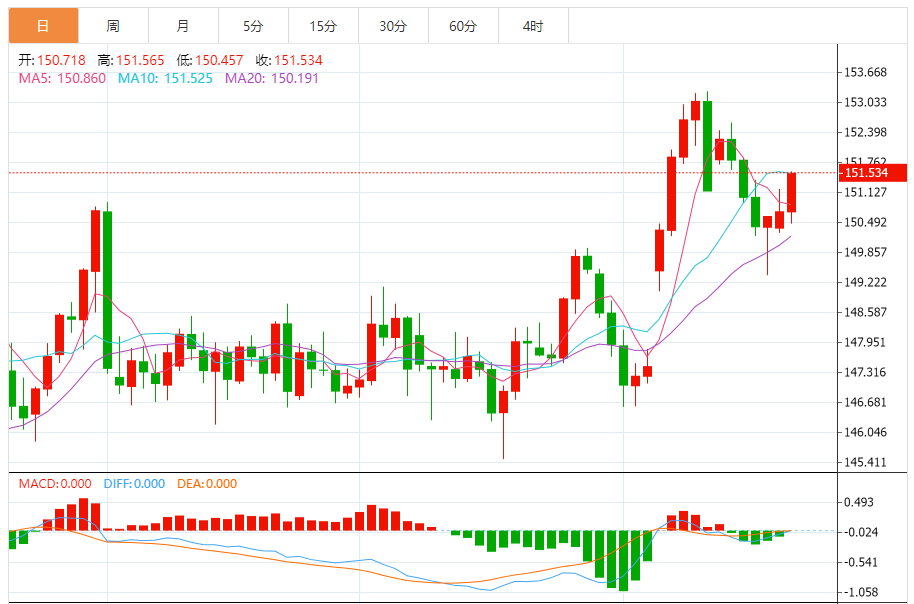The height and width of the screenshot is (604, 914).
Task: Switch to the monthly 月 tab
Action: point(183,26)
